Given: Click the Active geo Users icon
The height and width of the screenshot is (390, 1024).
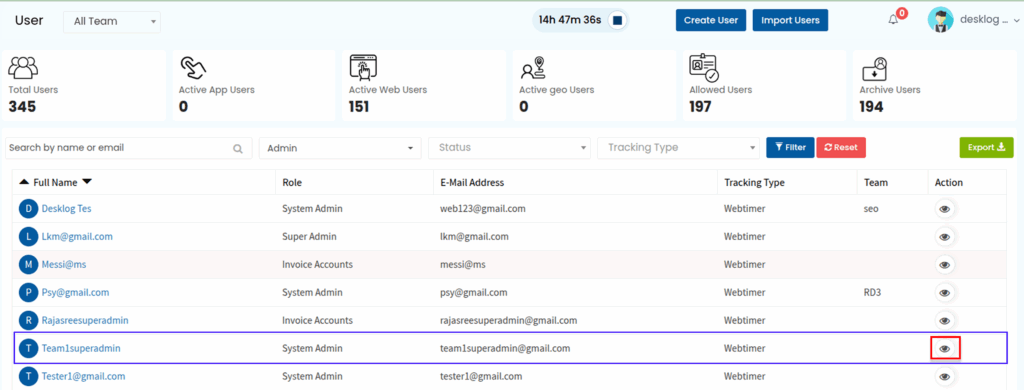Looking at the screenshot, I should click(533, 68).
